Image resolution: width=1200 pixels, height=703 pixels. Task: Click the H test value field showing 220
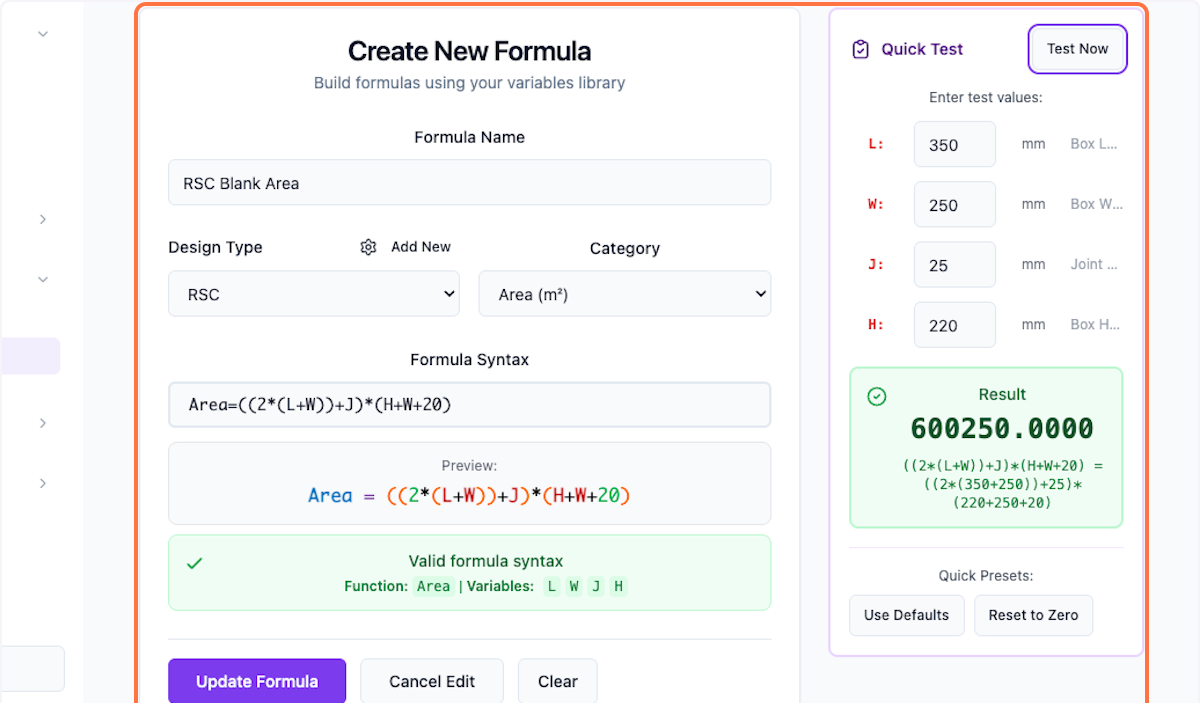[954, 324]
